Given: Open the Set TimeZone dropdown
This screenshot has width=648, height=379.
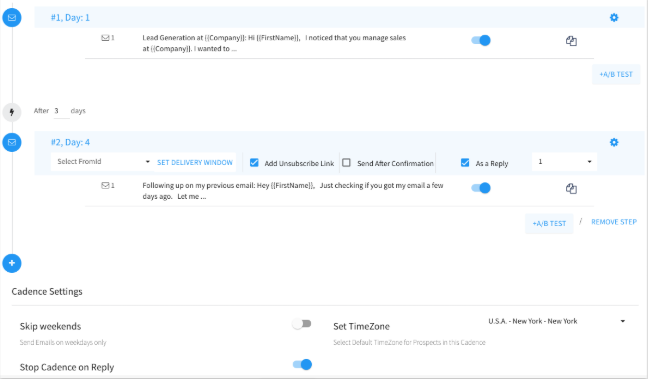Looking at the screenshot, I should (x=556, y=321).
